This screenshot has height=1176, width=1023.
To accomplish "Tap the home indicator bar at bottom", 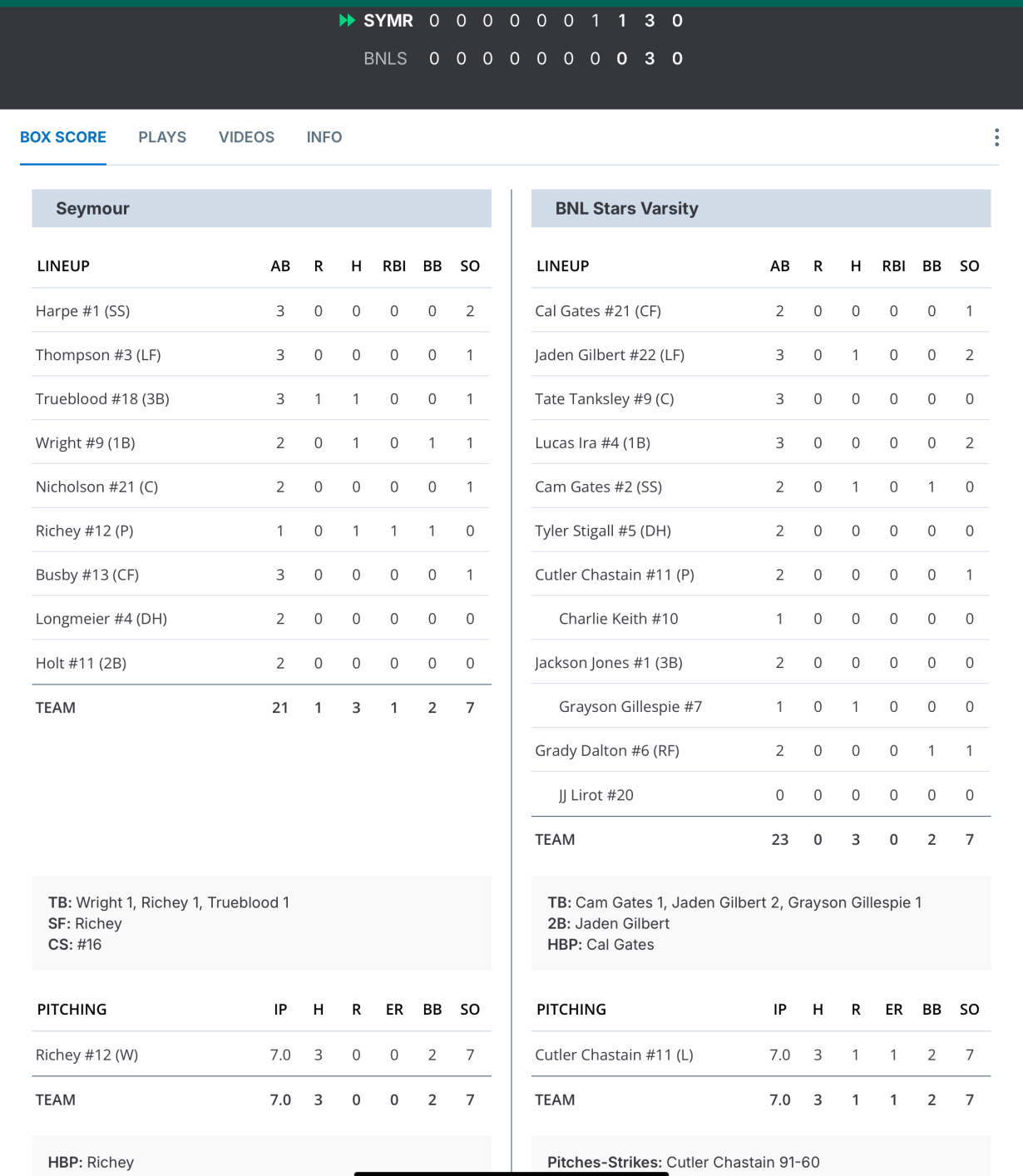I will pos(511,1173).
